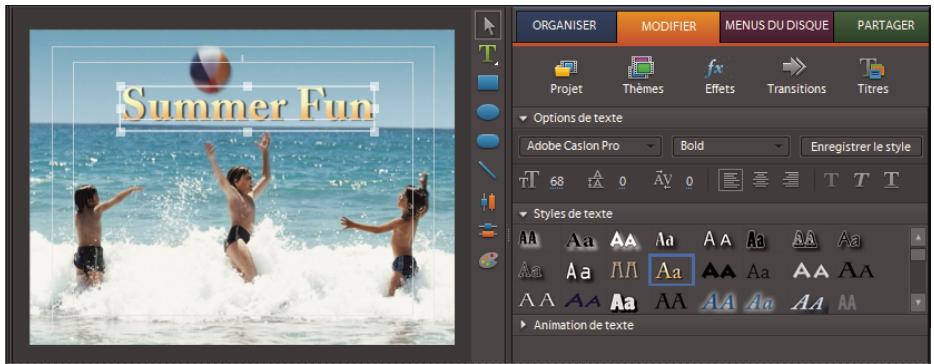Click the leading value next to line-spacing icon
This screenshot has height=364, width=934.
[x=622, y=182]
